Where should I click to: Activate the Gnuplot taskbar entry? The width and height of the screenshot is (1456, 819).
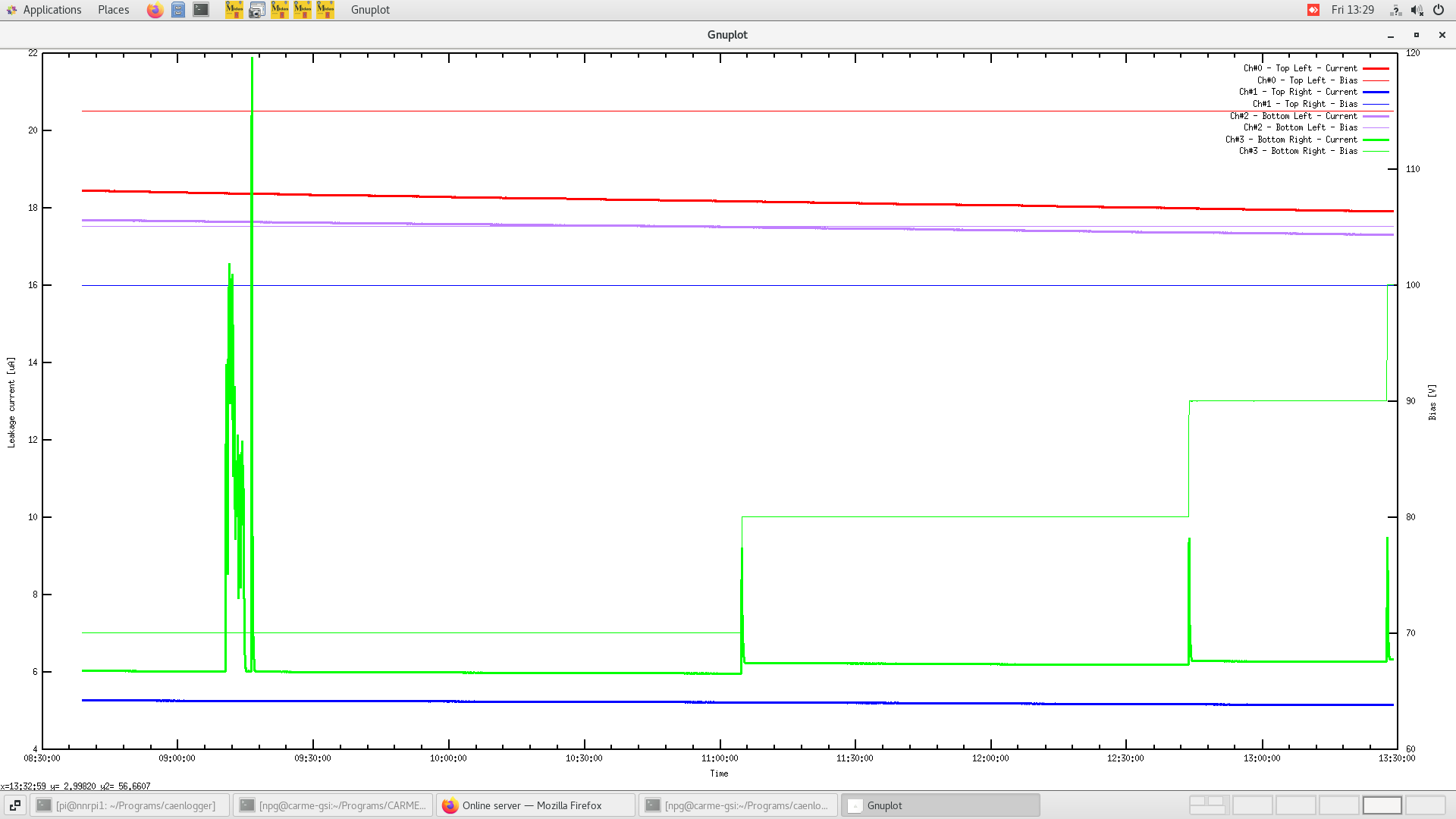[x=940, y=805]
